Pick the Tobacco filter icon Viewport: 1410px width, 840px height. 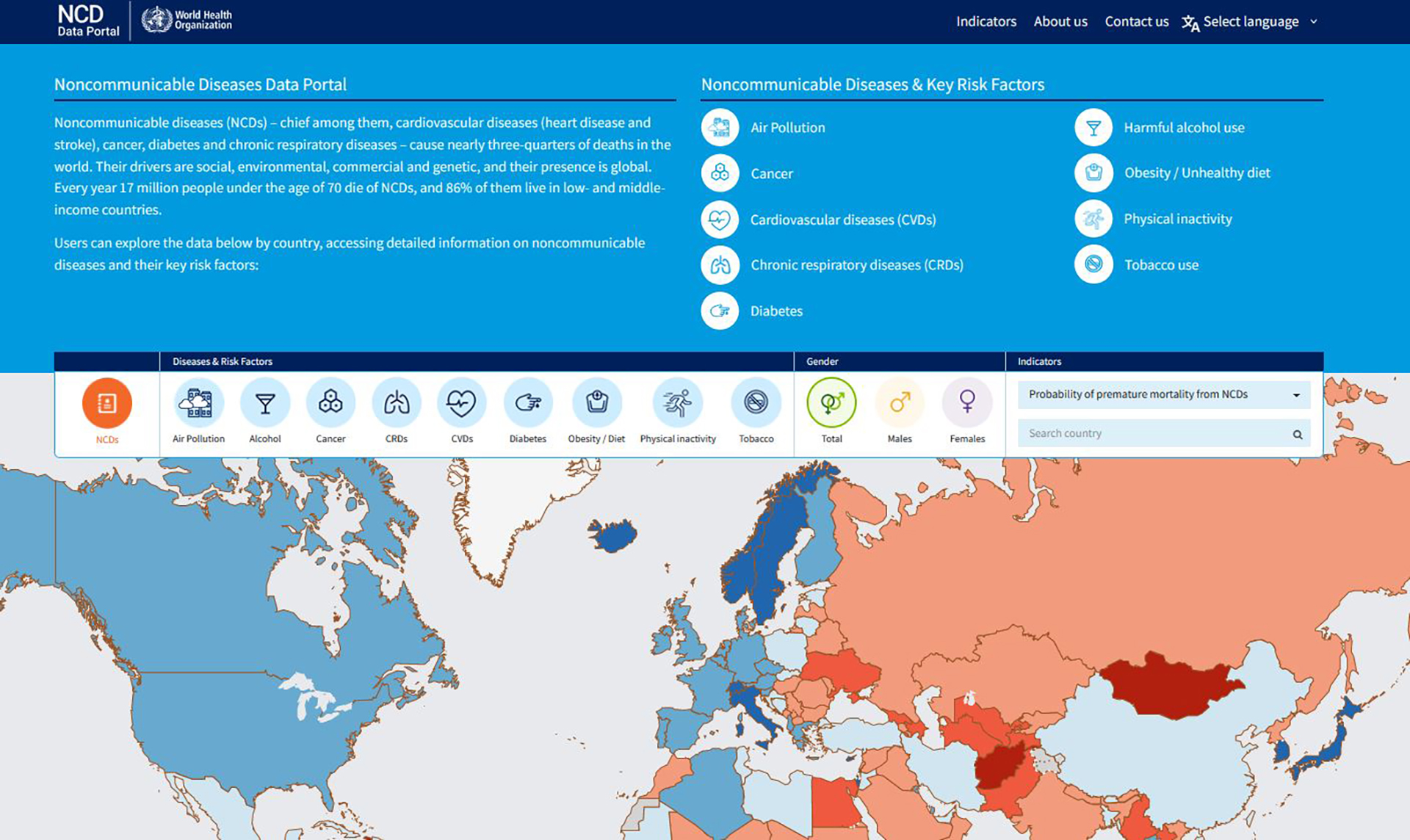click(756, 403)
